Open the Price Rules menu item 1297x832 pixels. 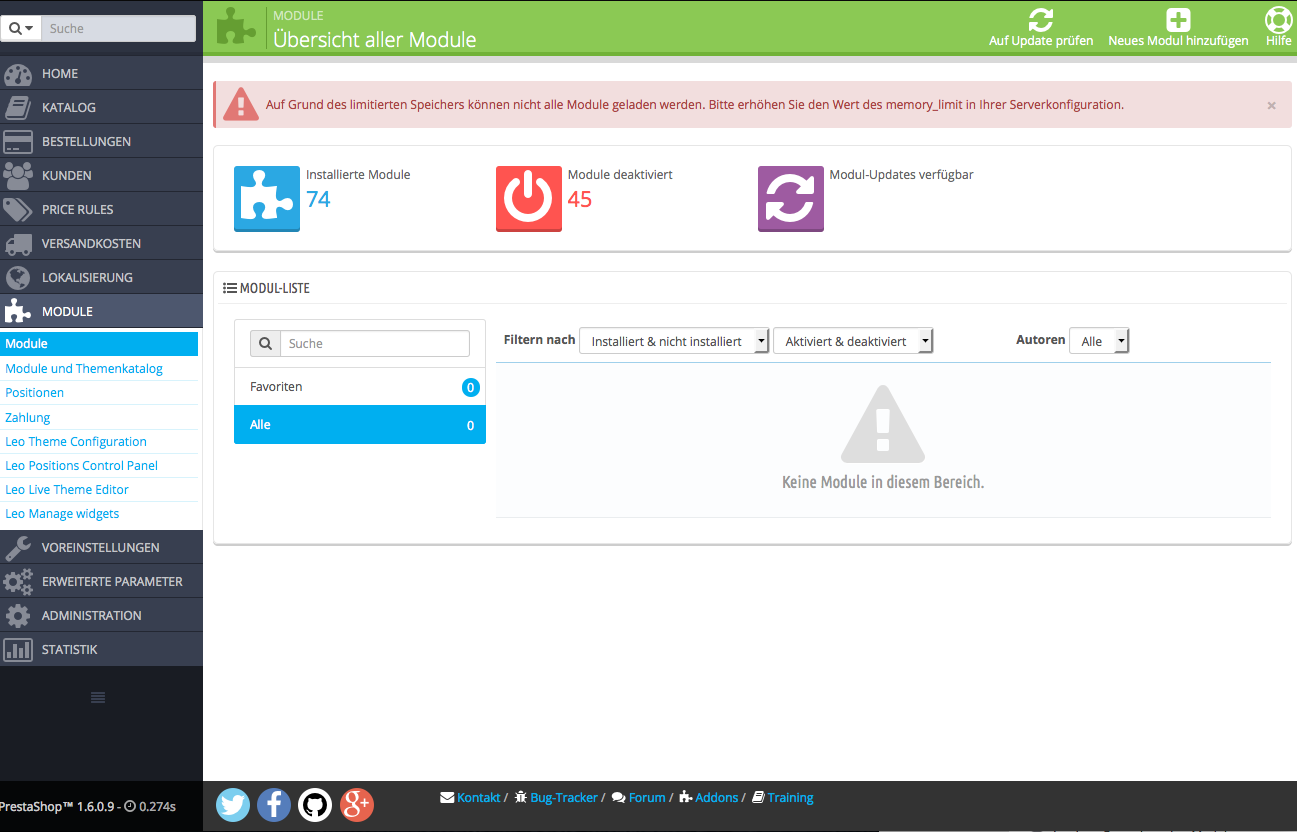[x=101, y=210]
